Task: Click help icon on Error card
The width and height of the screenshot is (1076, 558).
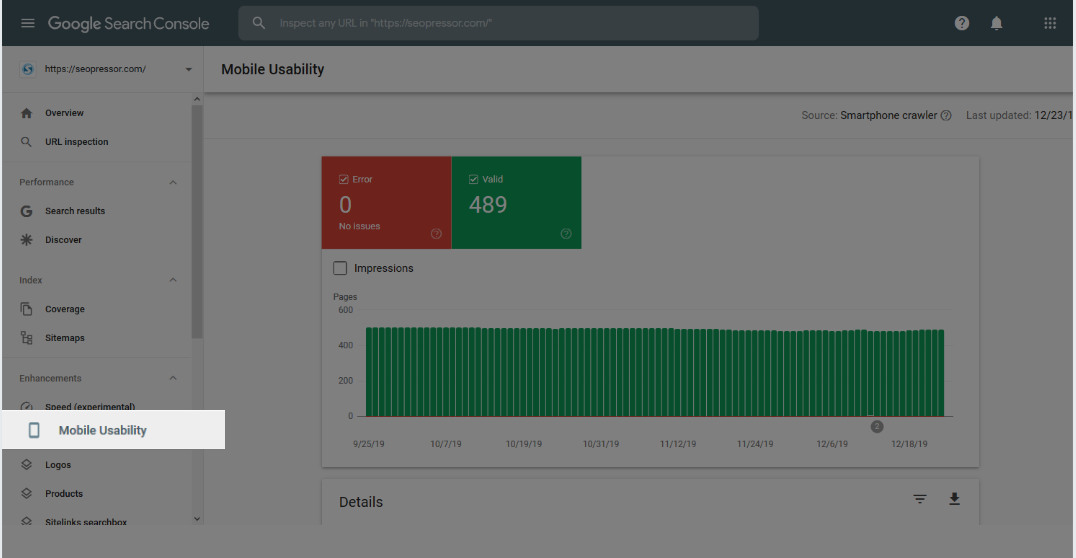Action: [436, 234]
